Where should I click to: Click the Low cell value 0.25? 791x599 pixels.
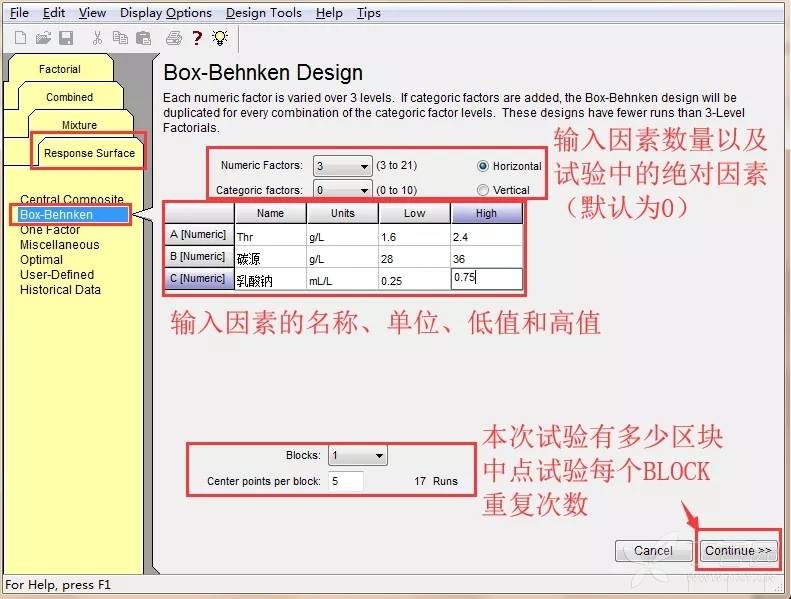pyautogui.click(x=414, y=280)
